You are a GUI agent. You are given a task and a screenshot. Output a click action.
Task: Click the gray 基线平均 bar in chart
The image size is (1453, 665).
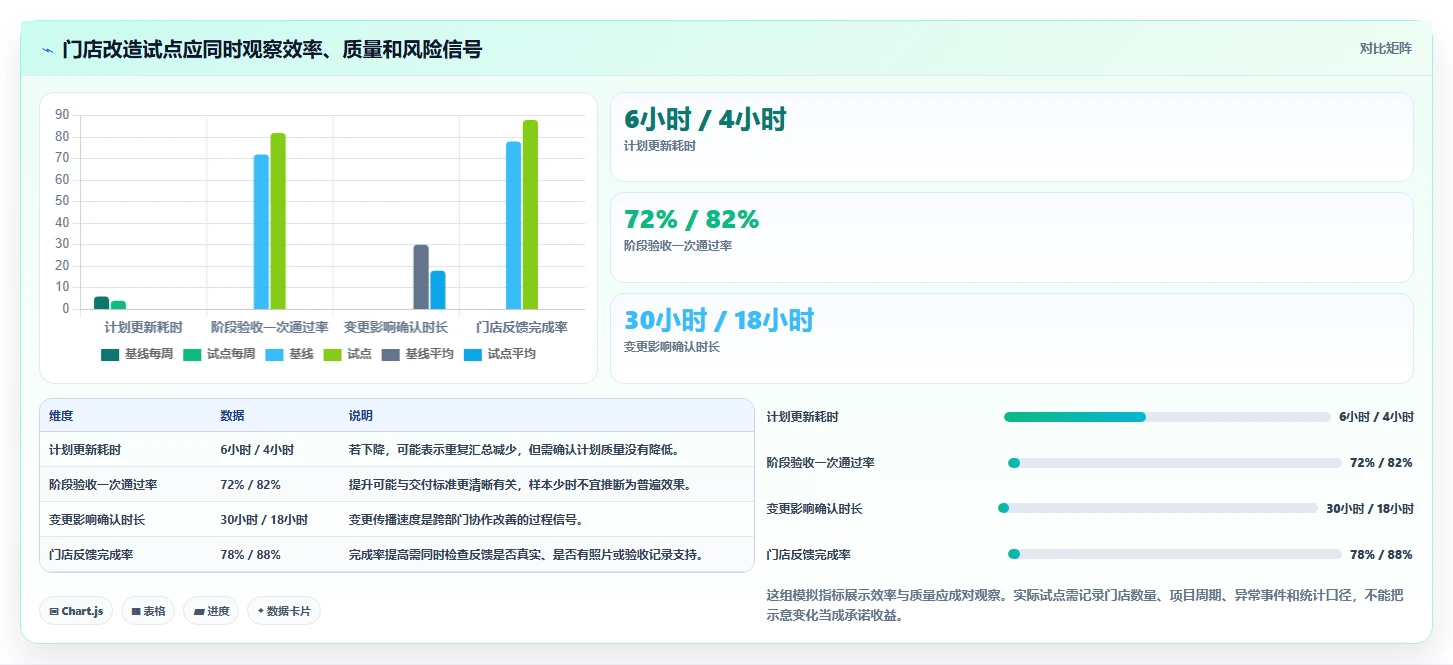[x=421, y=277]
